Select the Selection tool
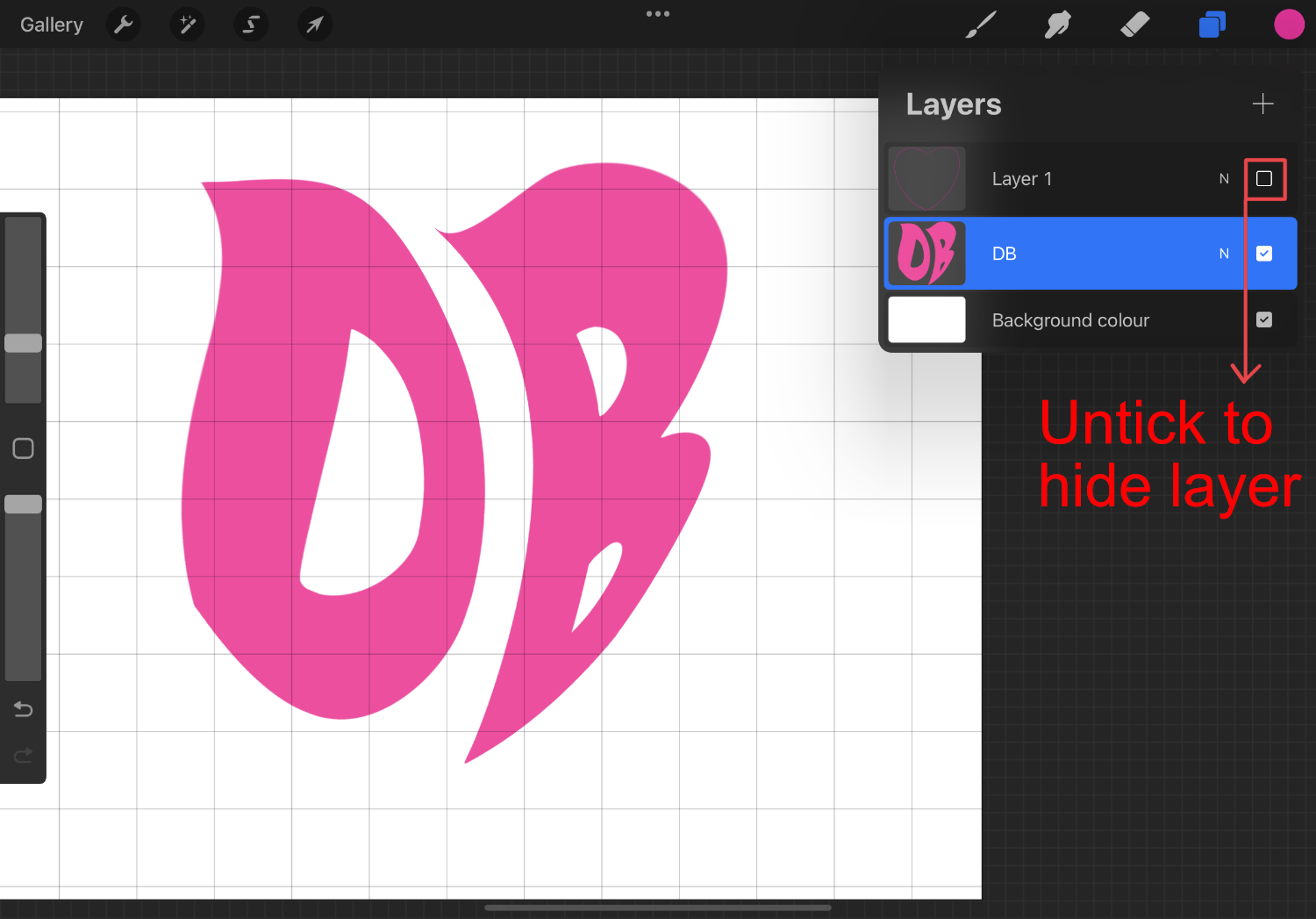The image size is (1316, 919). pyautogui.click(x=251, y=25)
